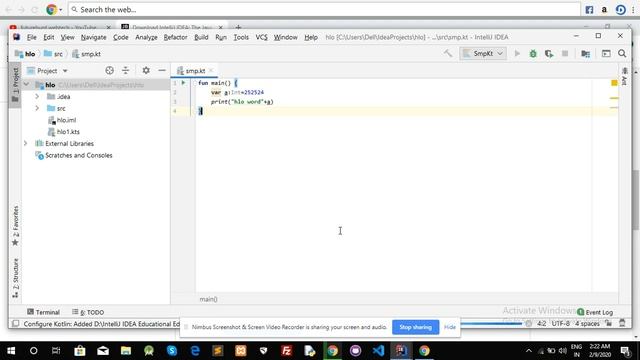
Task: Switch to the smp.kt editor tab
Action: [x=195, y=71]
